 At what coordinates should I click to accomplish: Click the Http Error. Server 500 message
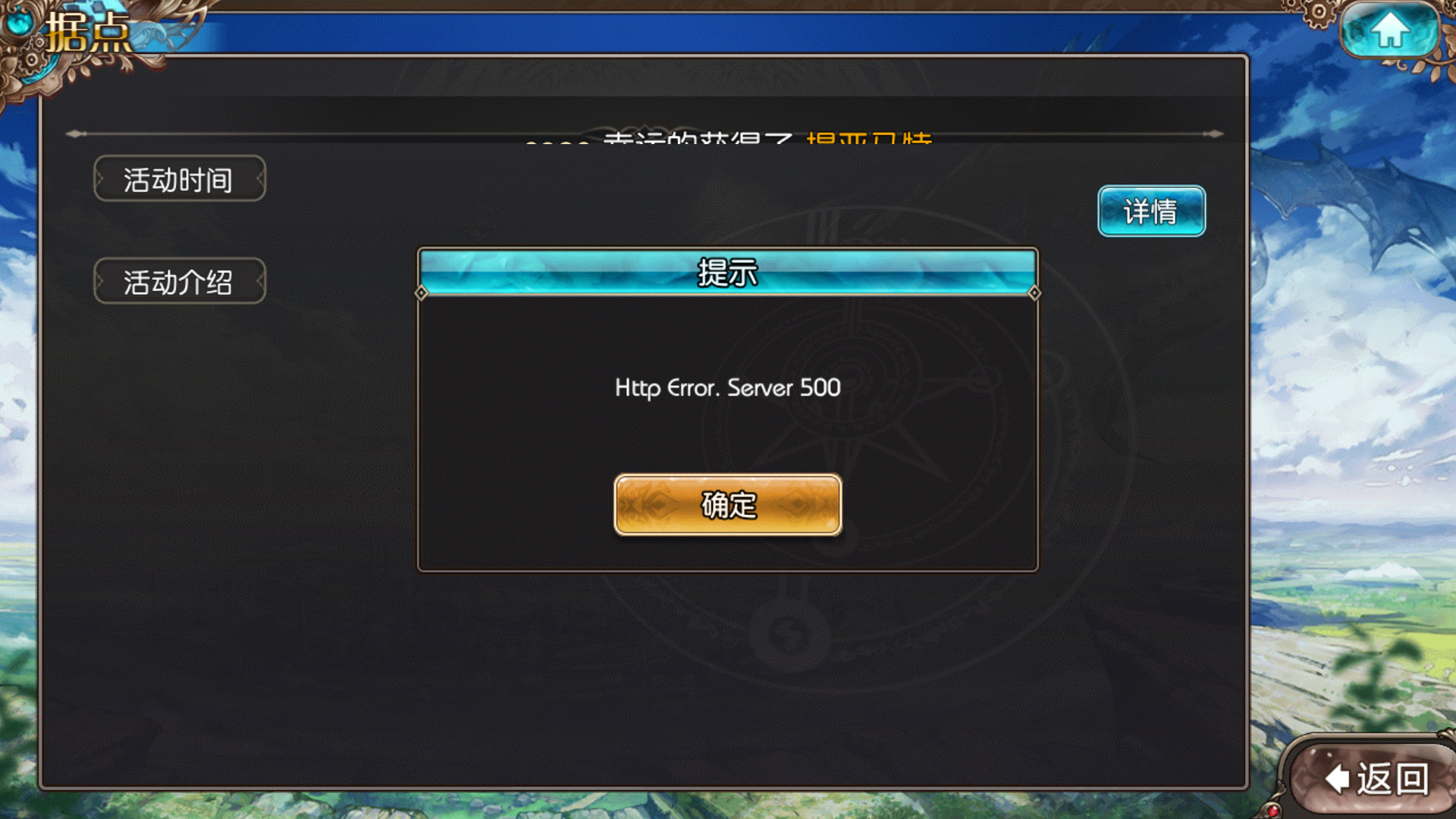727,388
